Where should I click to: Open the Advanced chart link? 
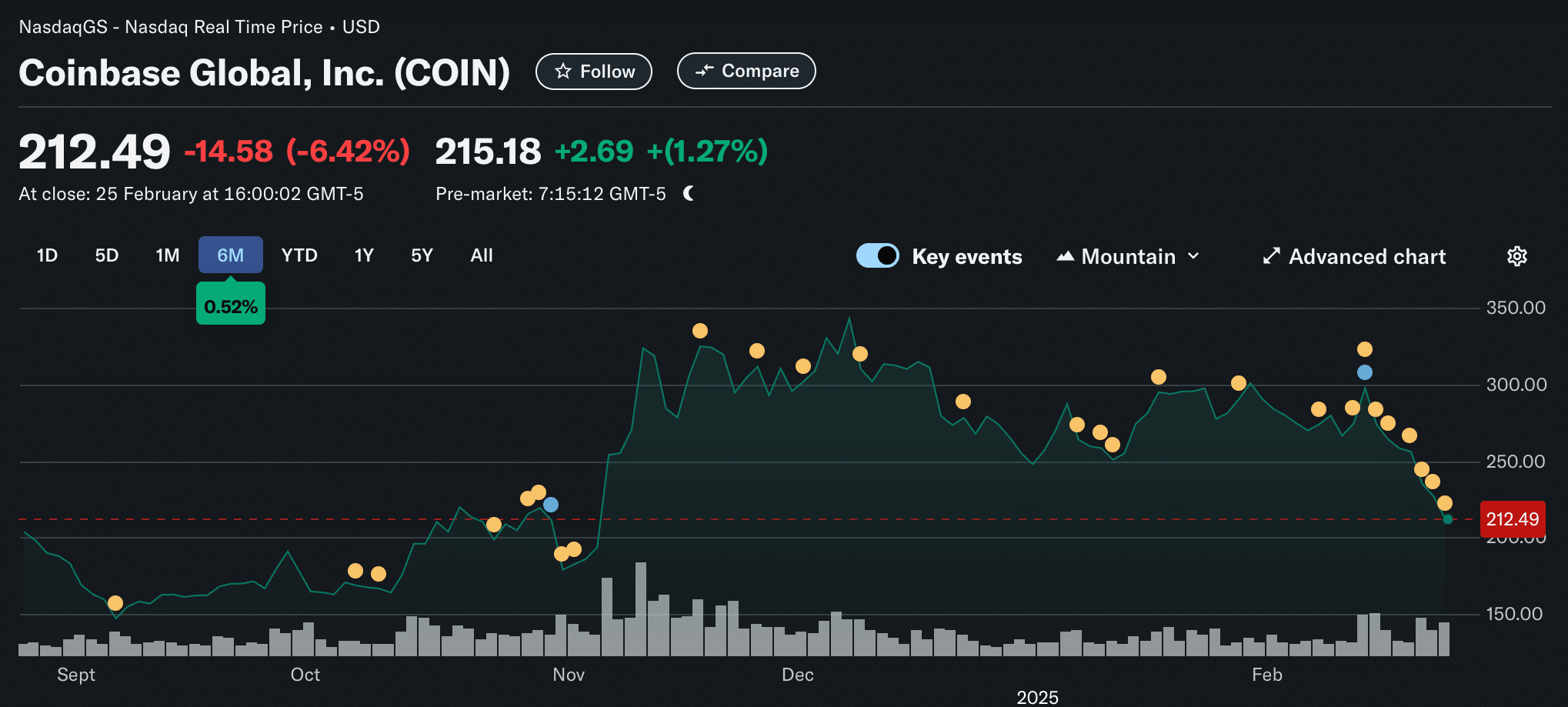coord(1354,256)
